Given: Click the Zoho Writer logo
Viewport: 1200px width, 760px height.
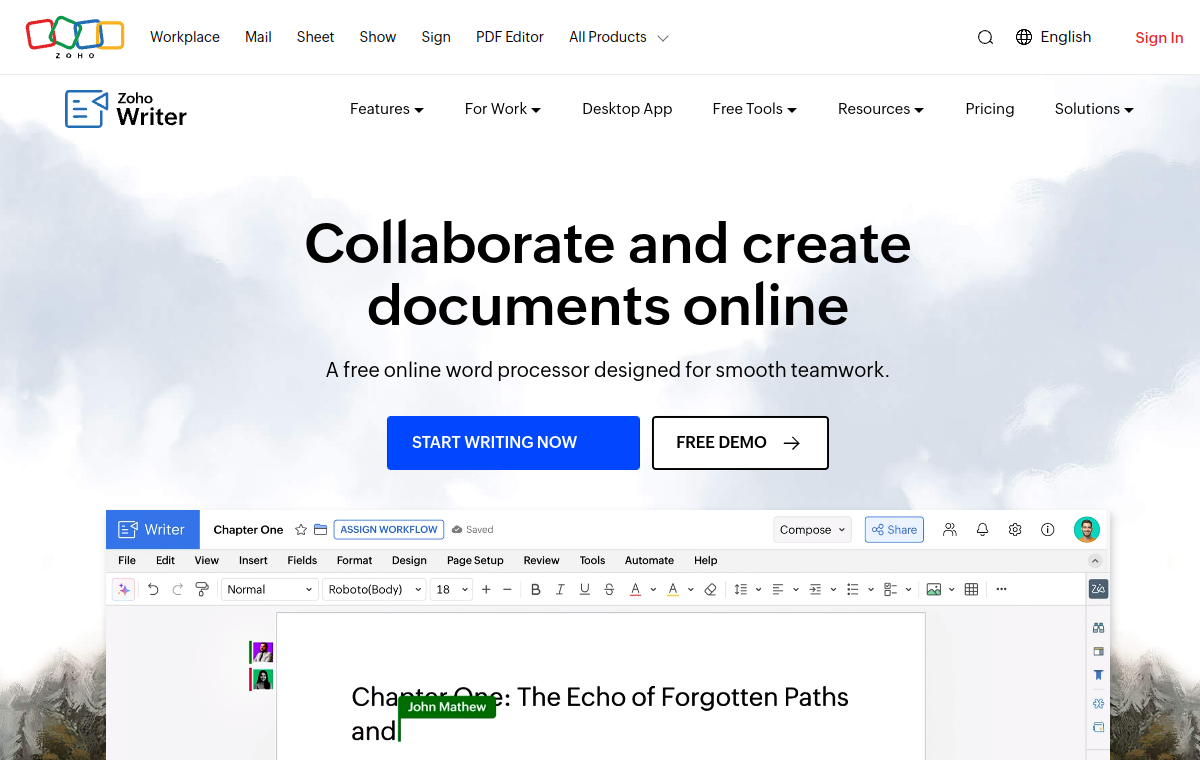Looking at the screenshot, I should 126,109.
